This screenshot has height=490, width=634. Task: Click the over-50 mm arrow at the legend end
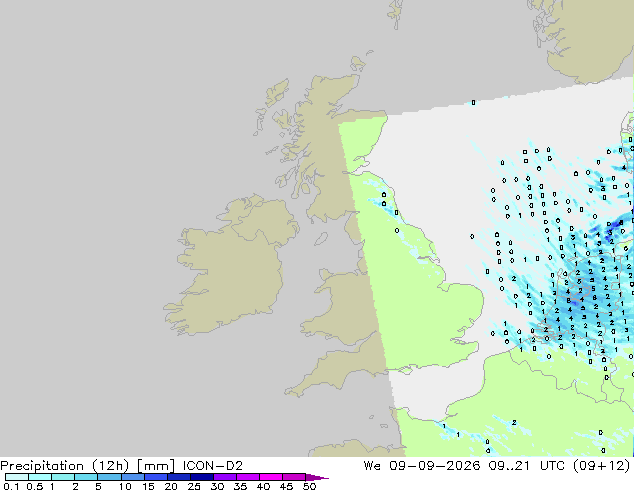pos(317,477)
